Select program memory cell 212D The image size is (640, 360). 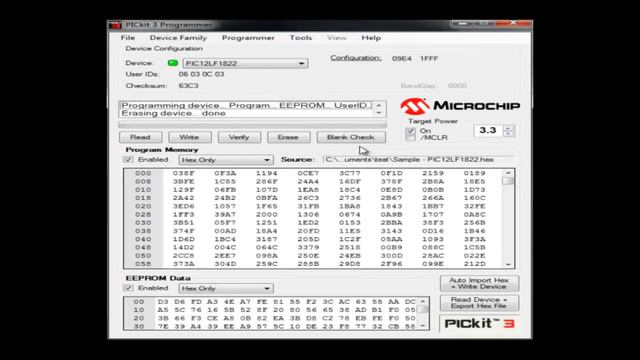point(475,264)
